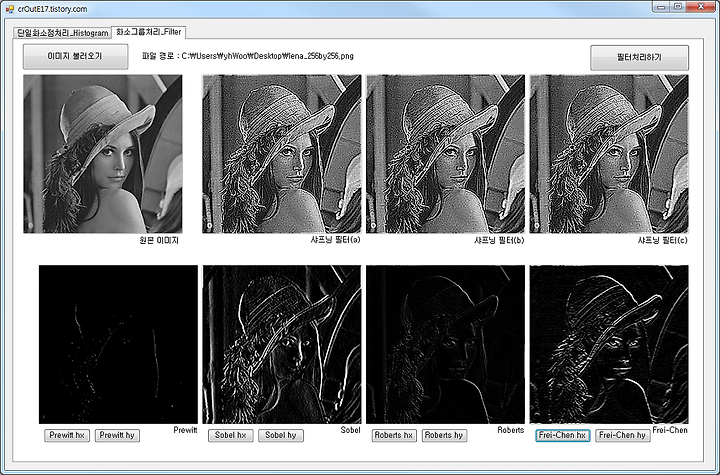Click the crOutE17.tistory.com window title

(52, 9)
